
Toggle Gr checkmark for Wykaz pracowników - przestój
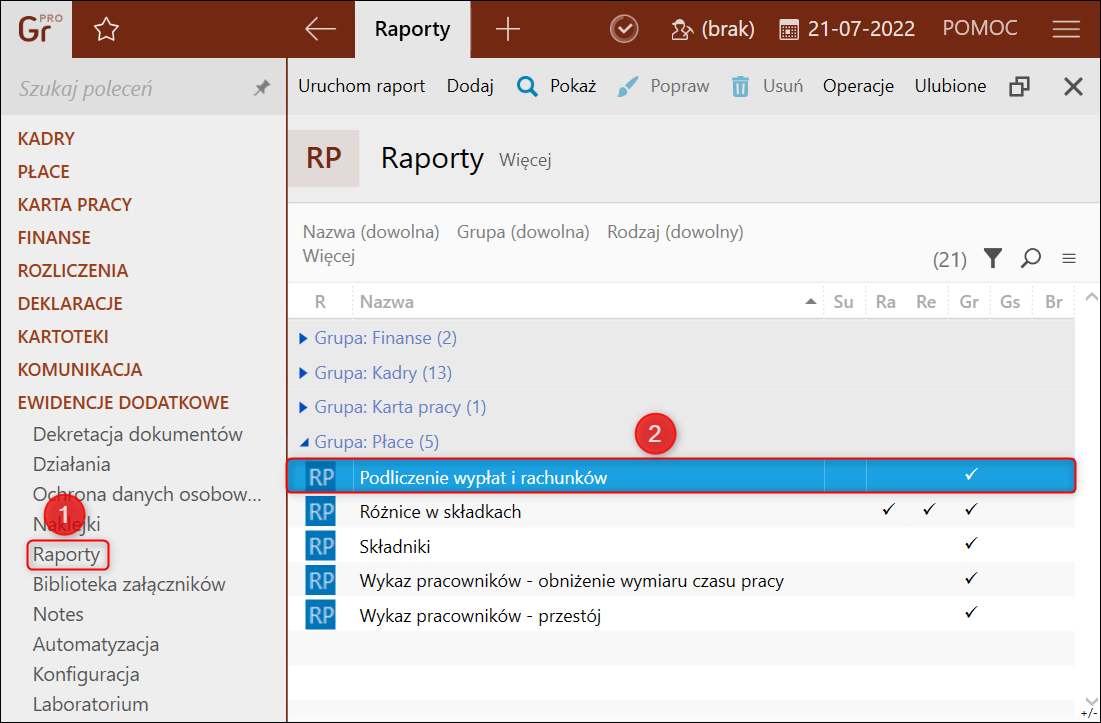(x=969, y=612)
